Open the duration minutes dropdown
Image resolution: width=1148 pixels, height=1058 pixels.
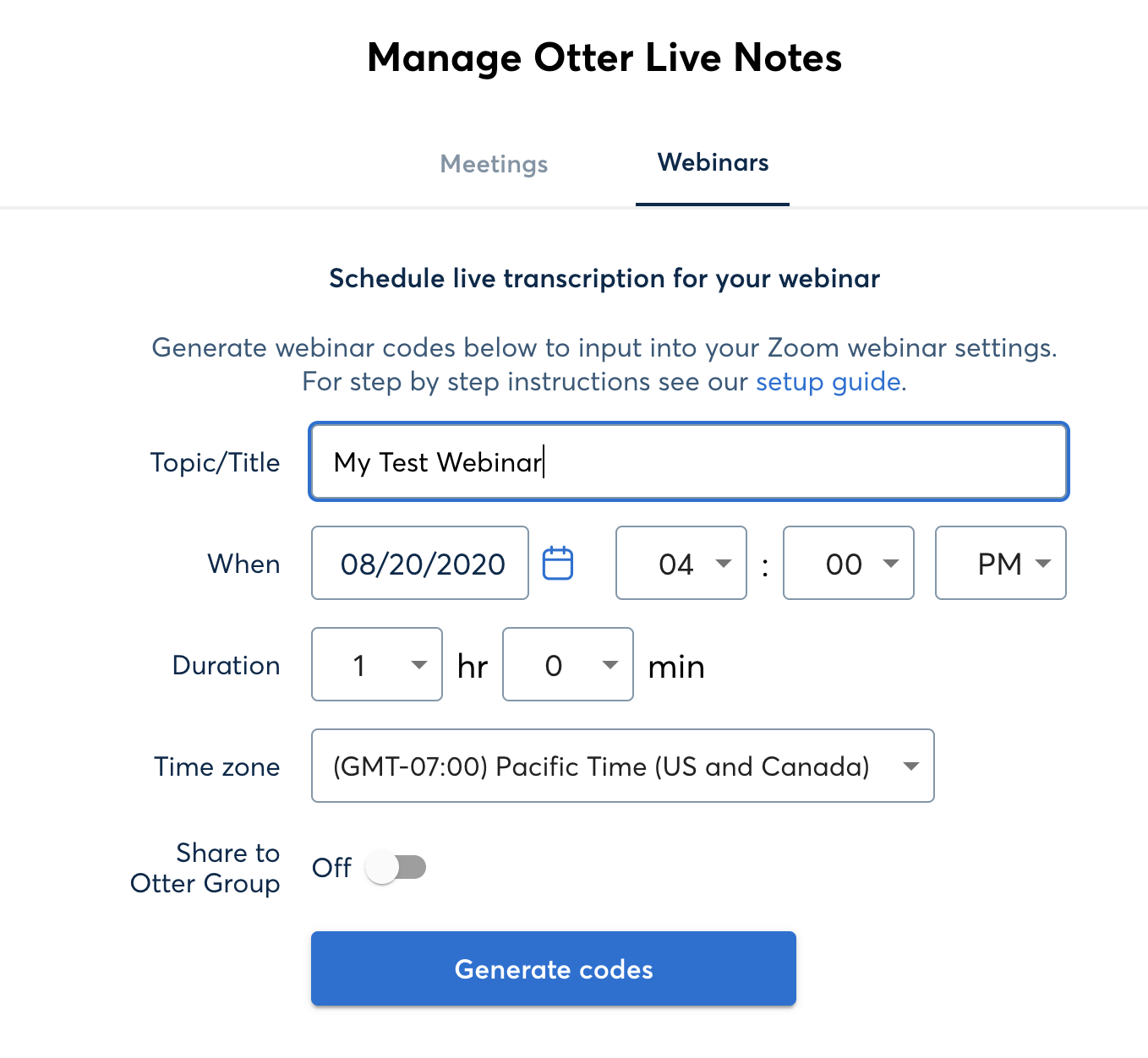coord(567,665)
